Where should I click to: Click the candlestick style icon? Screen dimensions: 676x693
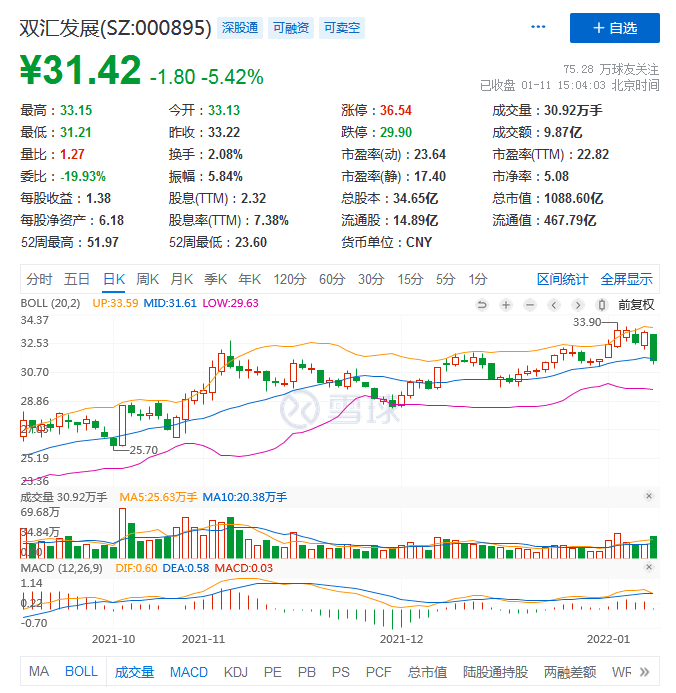pyautogui.click(x=601, y=305)
